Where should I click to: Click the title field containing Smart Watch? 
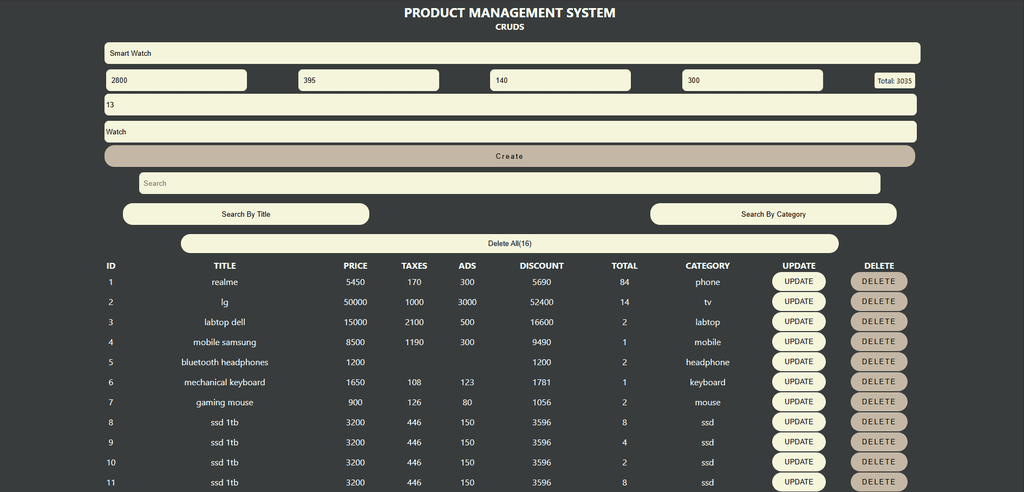[512, 53]
